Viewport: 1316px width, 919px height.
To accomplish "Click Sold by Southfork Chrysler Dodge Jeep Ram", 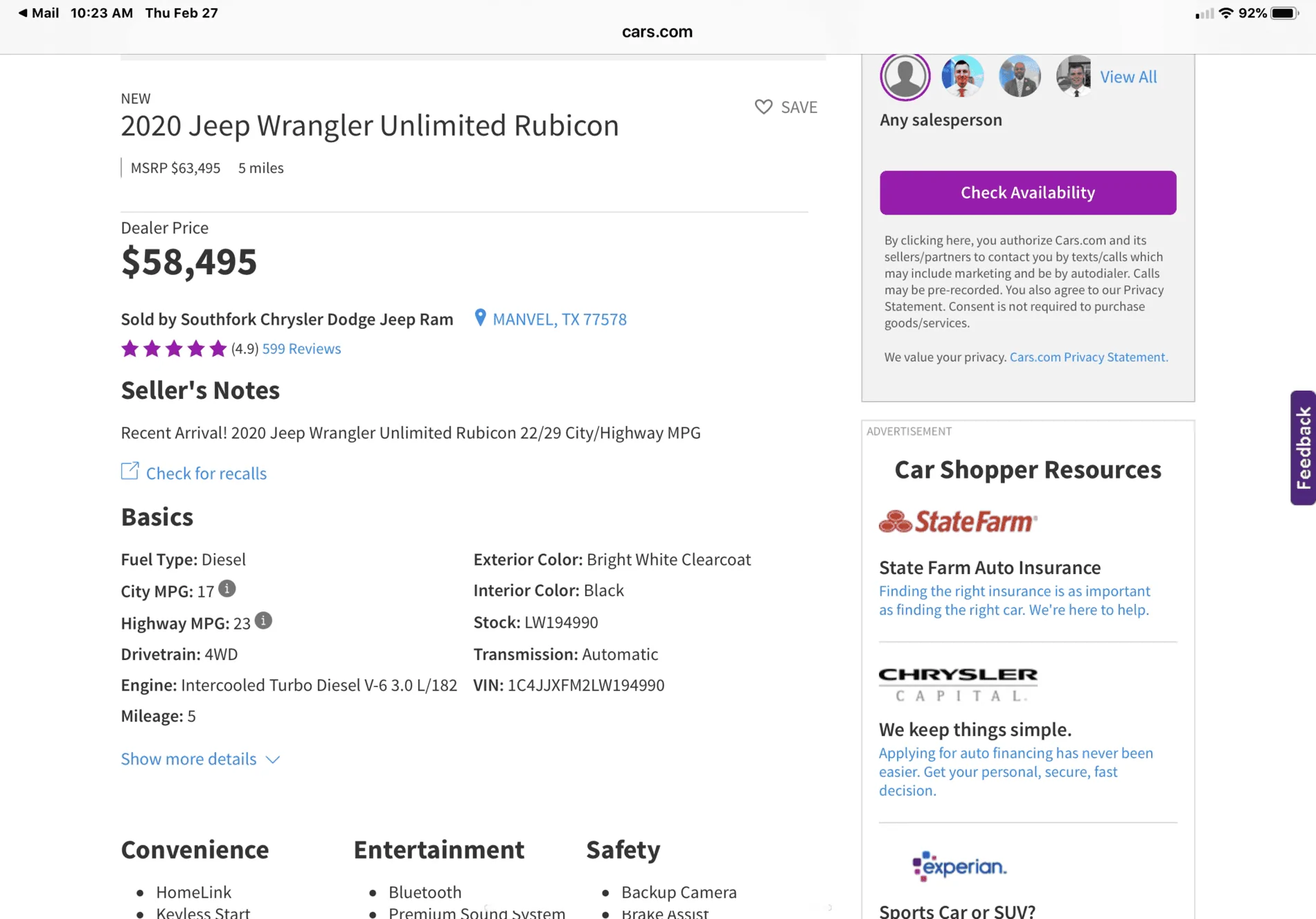I will click(287, 319).
